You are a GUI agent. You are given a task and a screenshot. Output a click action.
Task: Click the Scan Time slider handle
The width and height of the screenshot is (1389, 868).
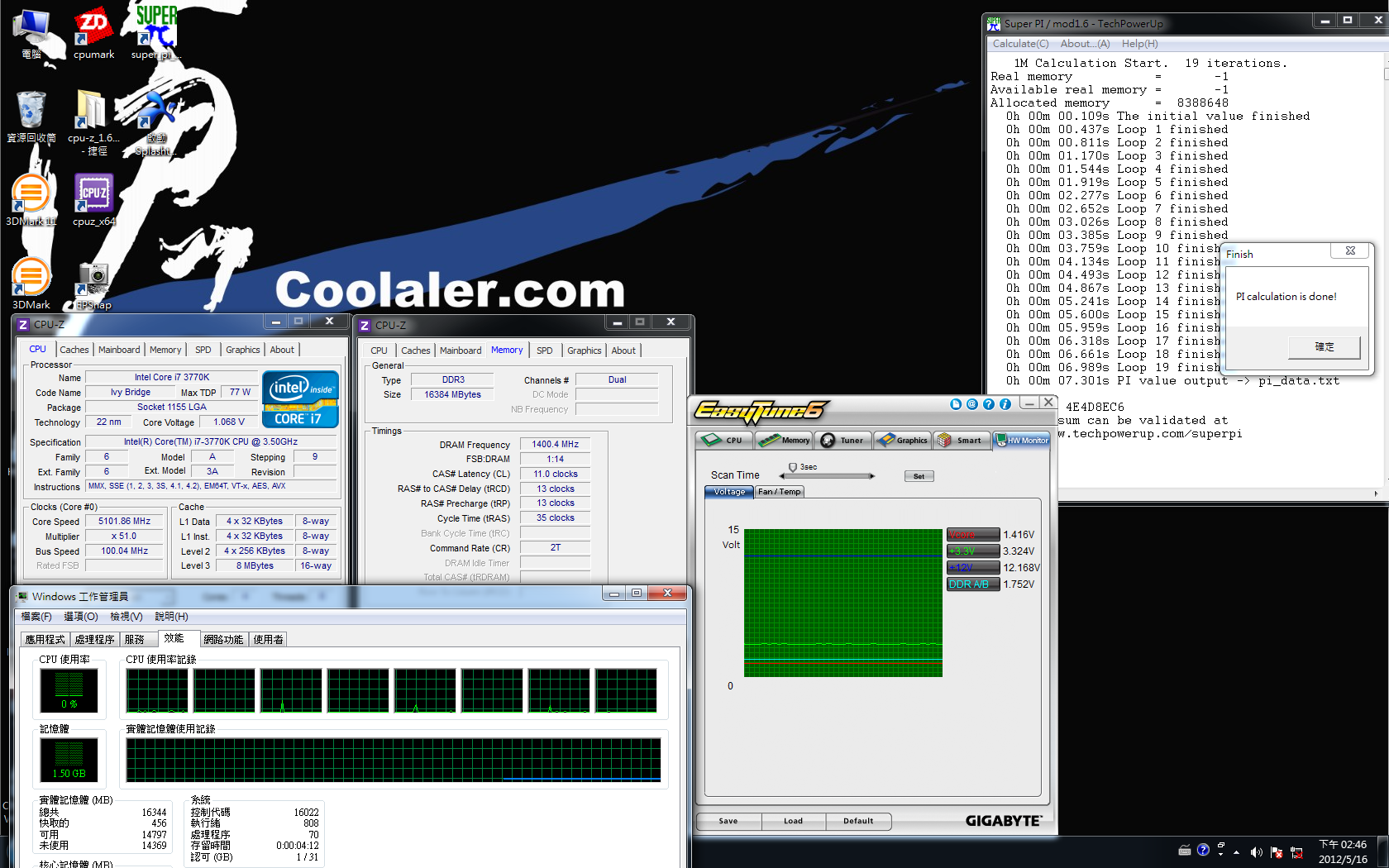(792, 468)
